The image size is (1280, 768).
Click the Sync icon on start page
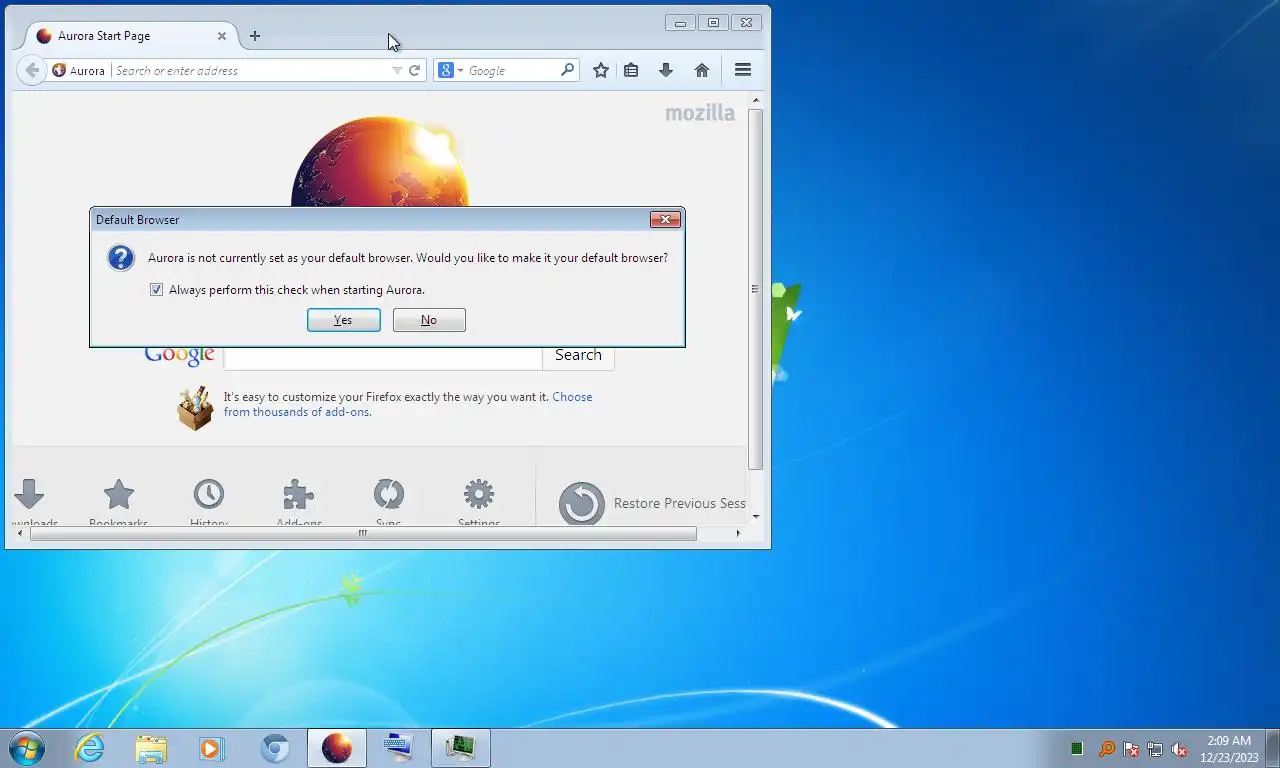coord(389,494)
